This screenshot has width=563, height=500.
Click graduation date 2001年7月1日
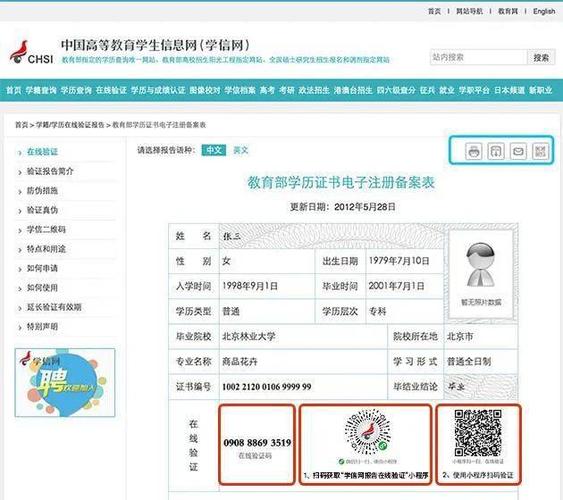(396, 286)
